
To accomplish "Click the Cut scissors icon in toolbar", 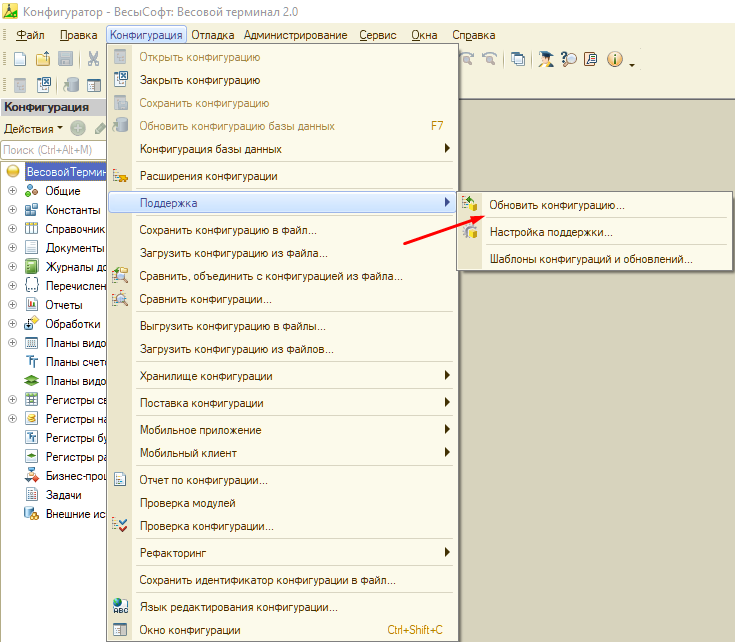I will click(x=93, y=59).
